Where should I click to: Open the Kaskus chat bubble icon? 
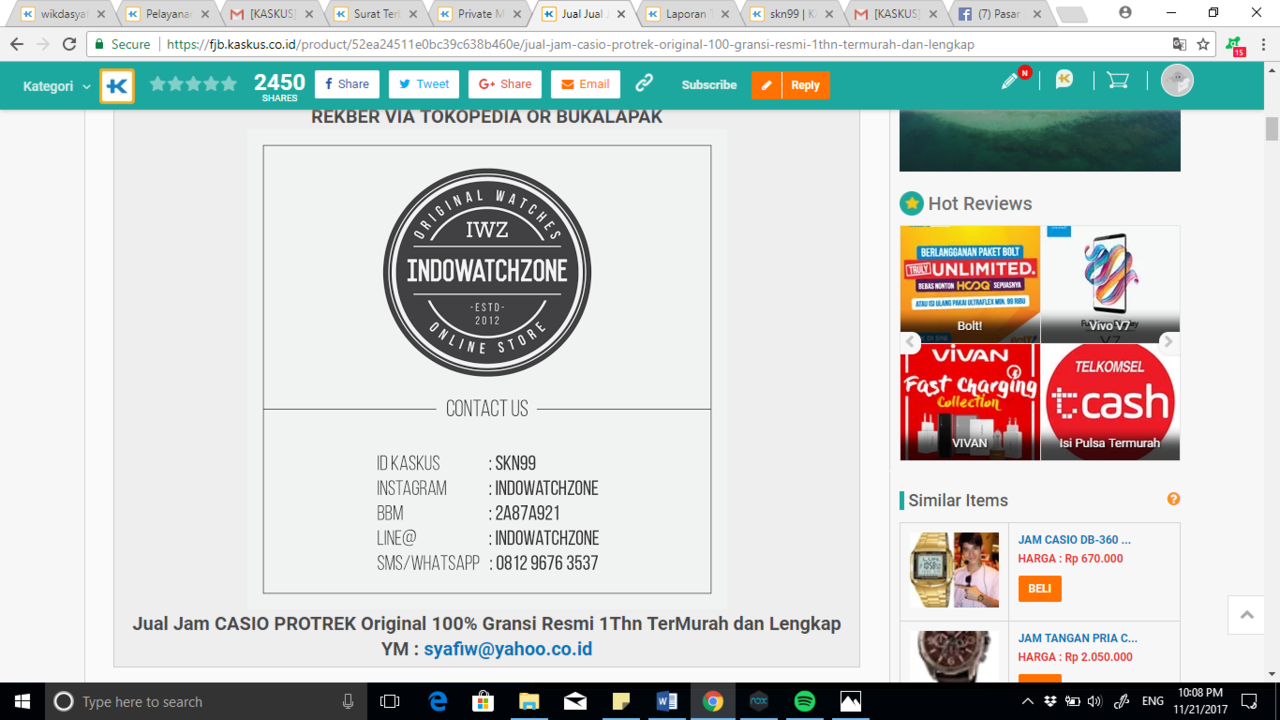[1064, 81]
